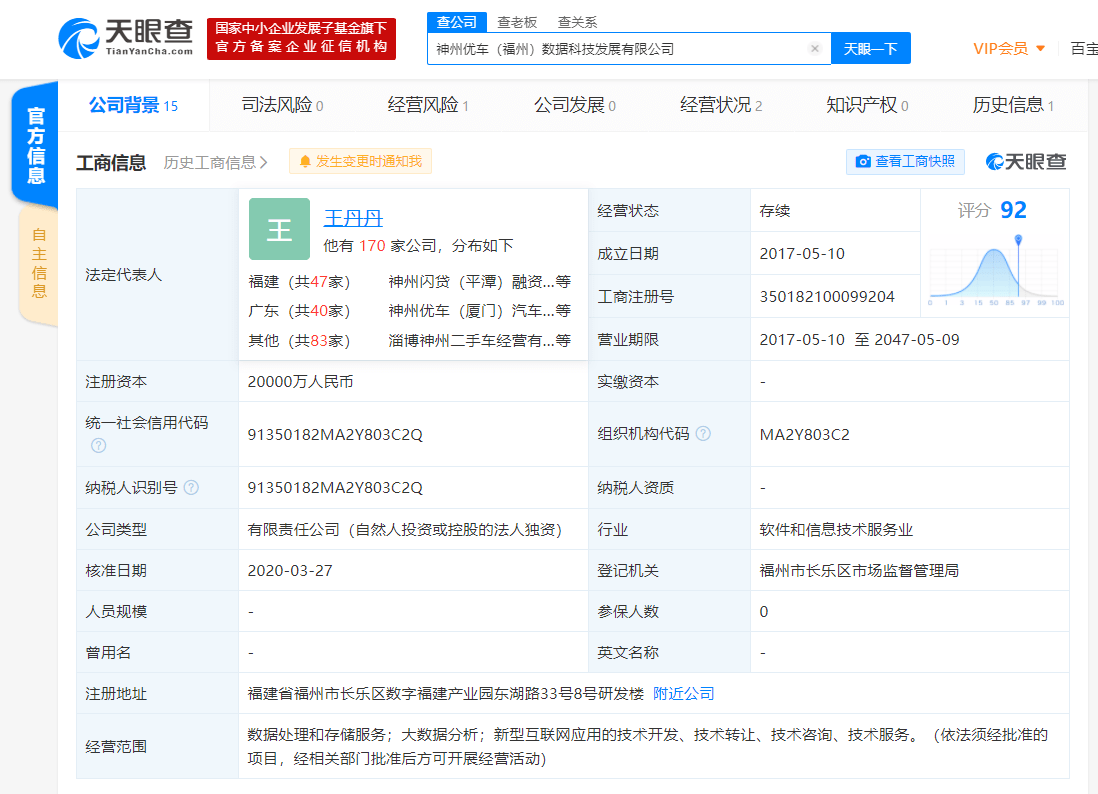
Task: Switch to the 查关系 search tab
Action: (x=577, y=22)
